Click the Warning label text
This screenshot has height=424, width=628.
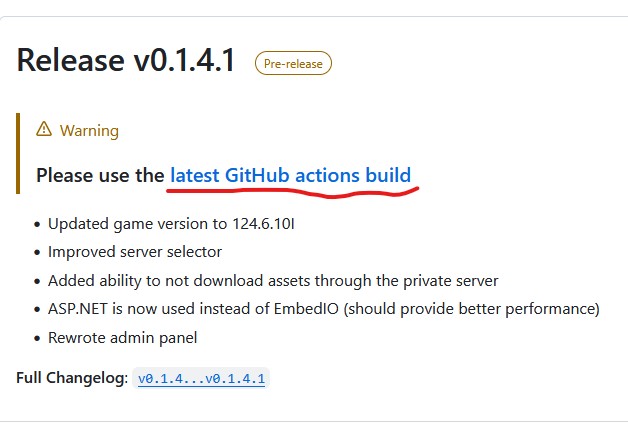point(89,131)
